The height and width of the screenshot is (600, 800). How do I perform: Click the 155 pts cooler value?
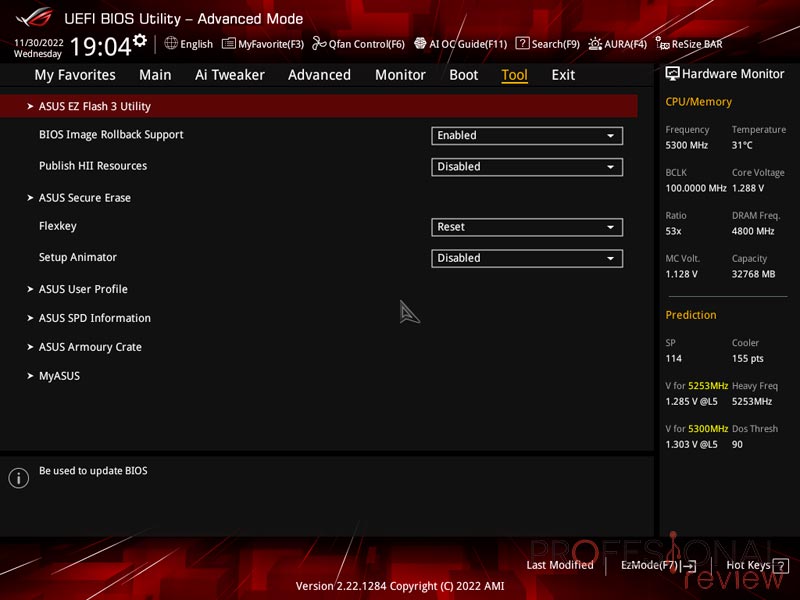coord(747,358)
